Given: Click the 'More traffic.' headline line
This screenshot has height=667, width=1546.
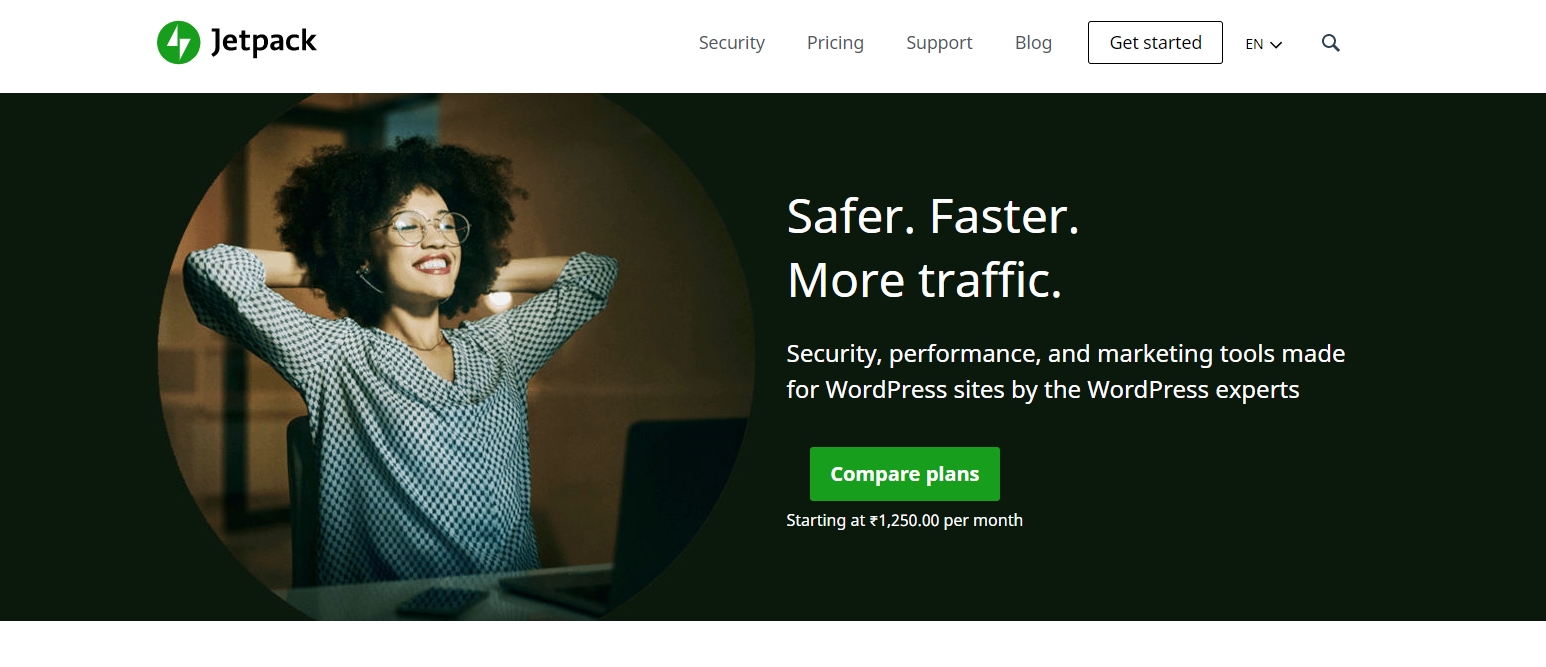Looking at the screenshot, I should 924,281.
